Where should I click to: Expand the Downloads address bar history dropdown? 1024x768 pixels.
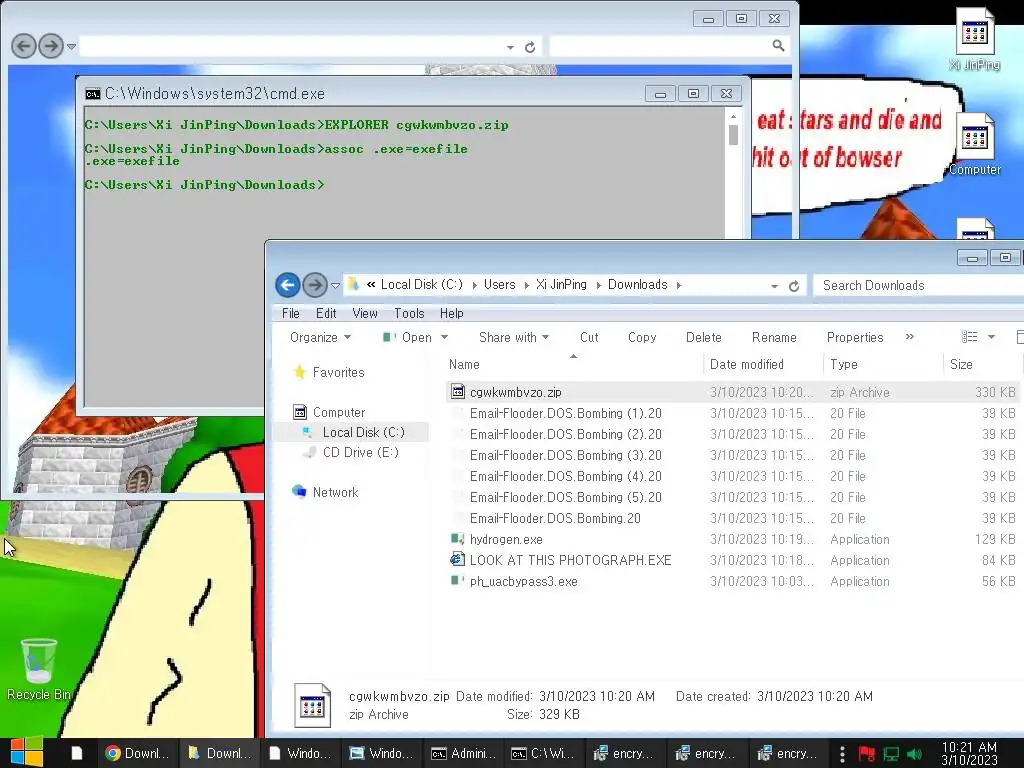click(x=774, y=286)
